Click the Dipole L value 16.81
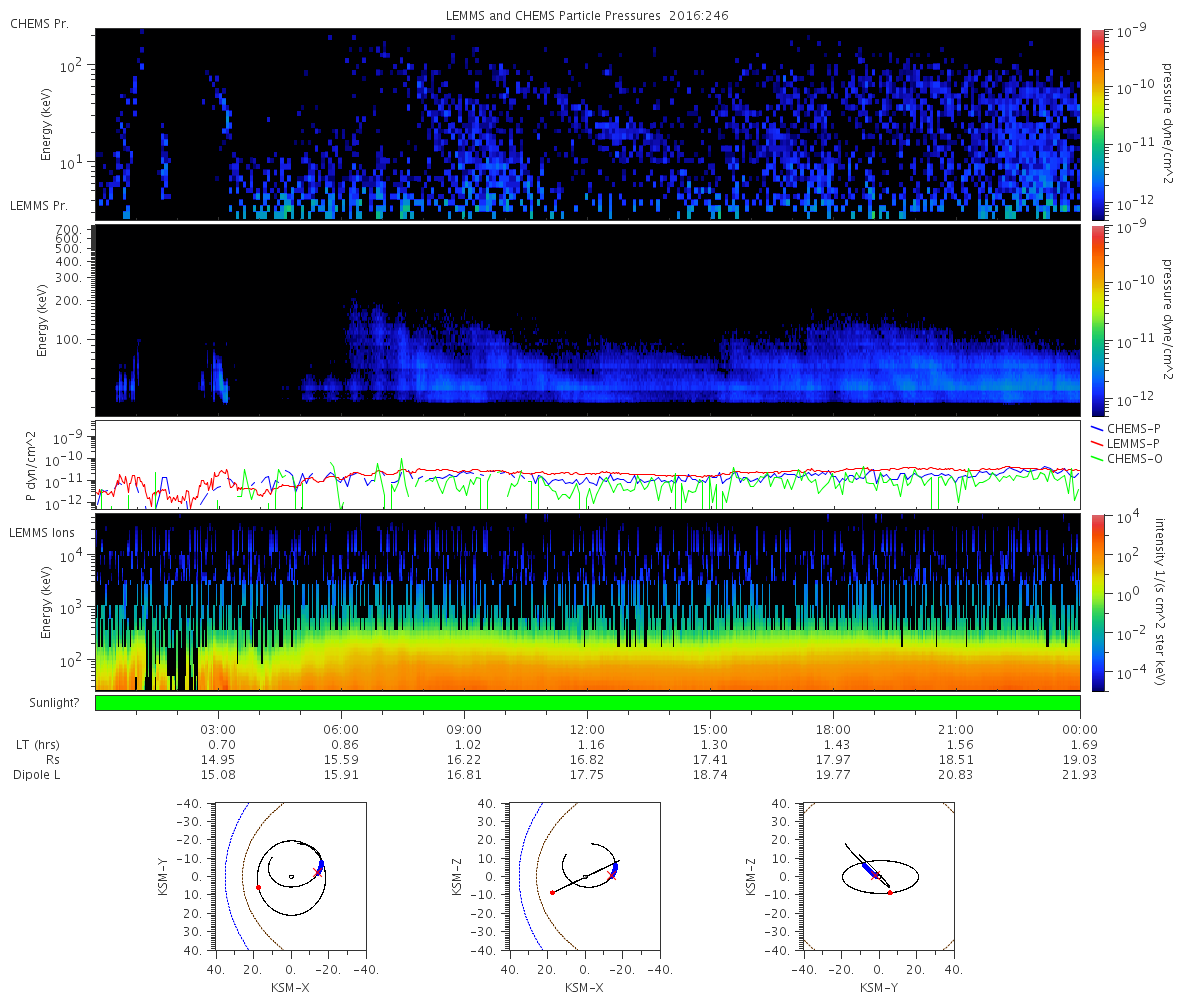The width and height of the screenshot is (1200, 1000). (466, 775)
